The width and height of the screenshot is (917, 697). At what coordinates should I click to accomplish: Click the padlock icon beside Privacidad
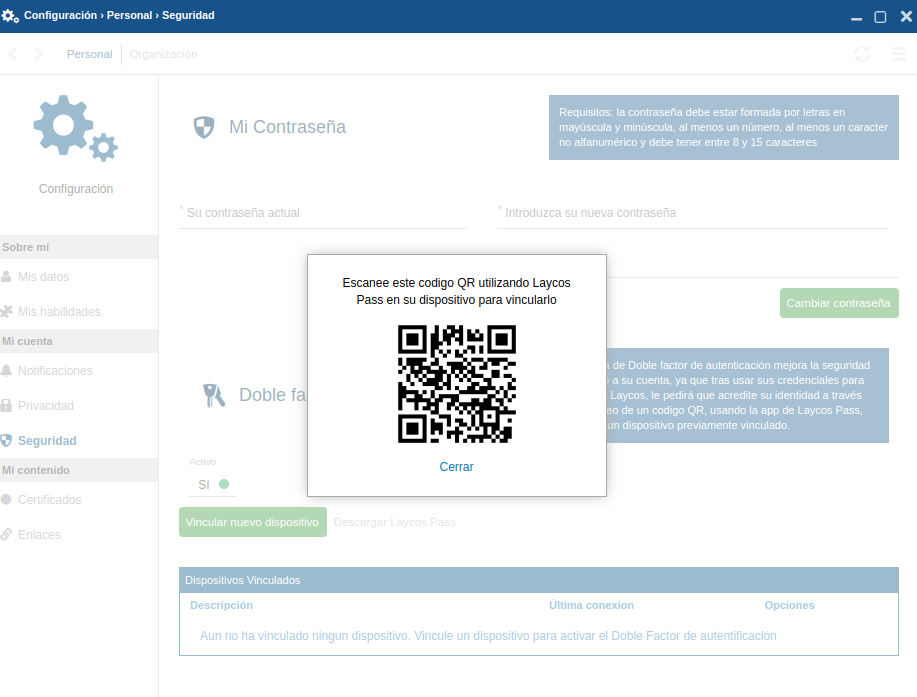tap(6, 405)
